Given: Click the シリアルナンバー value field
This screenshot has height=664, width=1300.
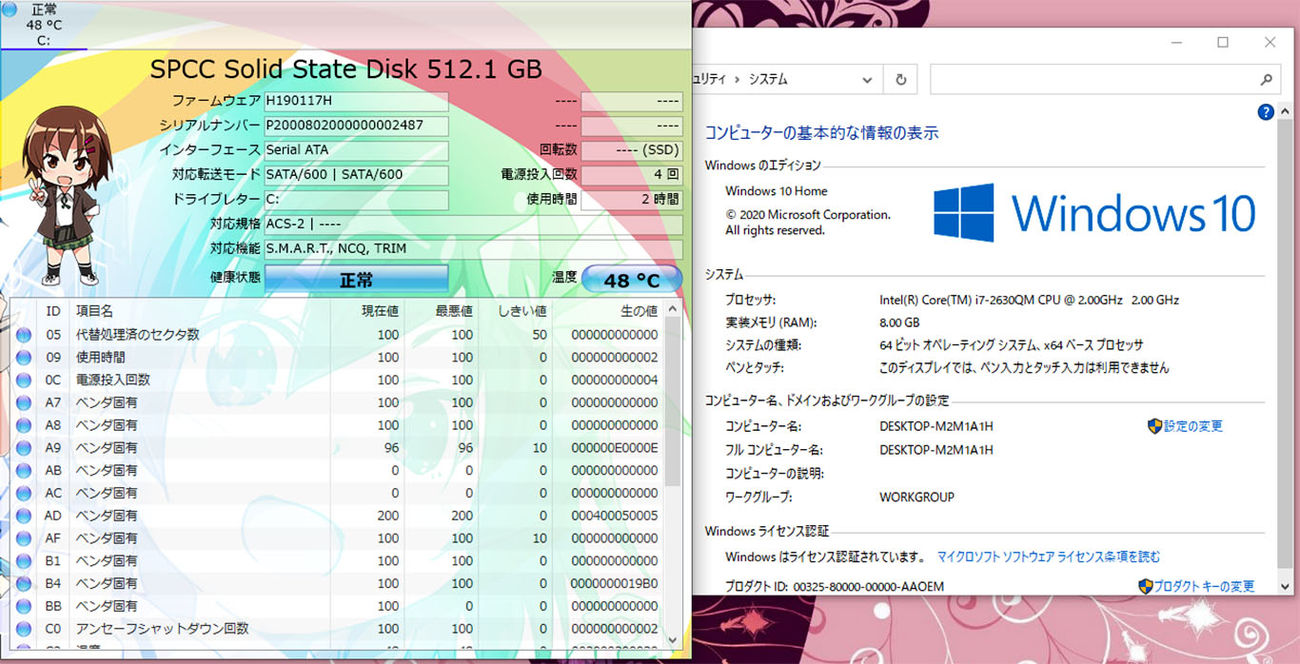Looking at the screenshot, I should pos(356,126).
